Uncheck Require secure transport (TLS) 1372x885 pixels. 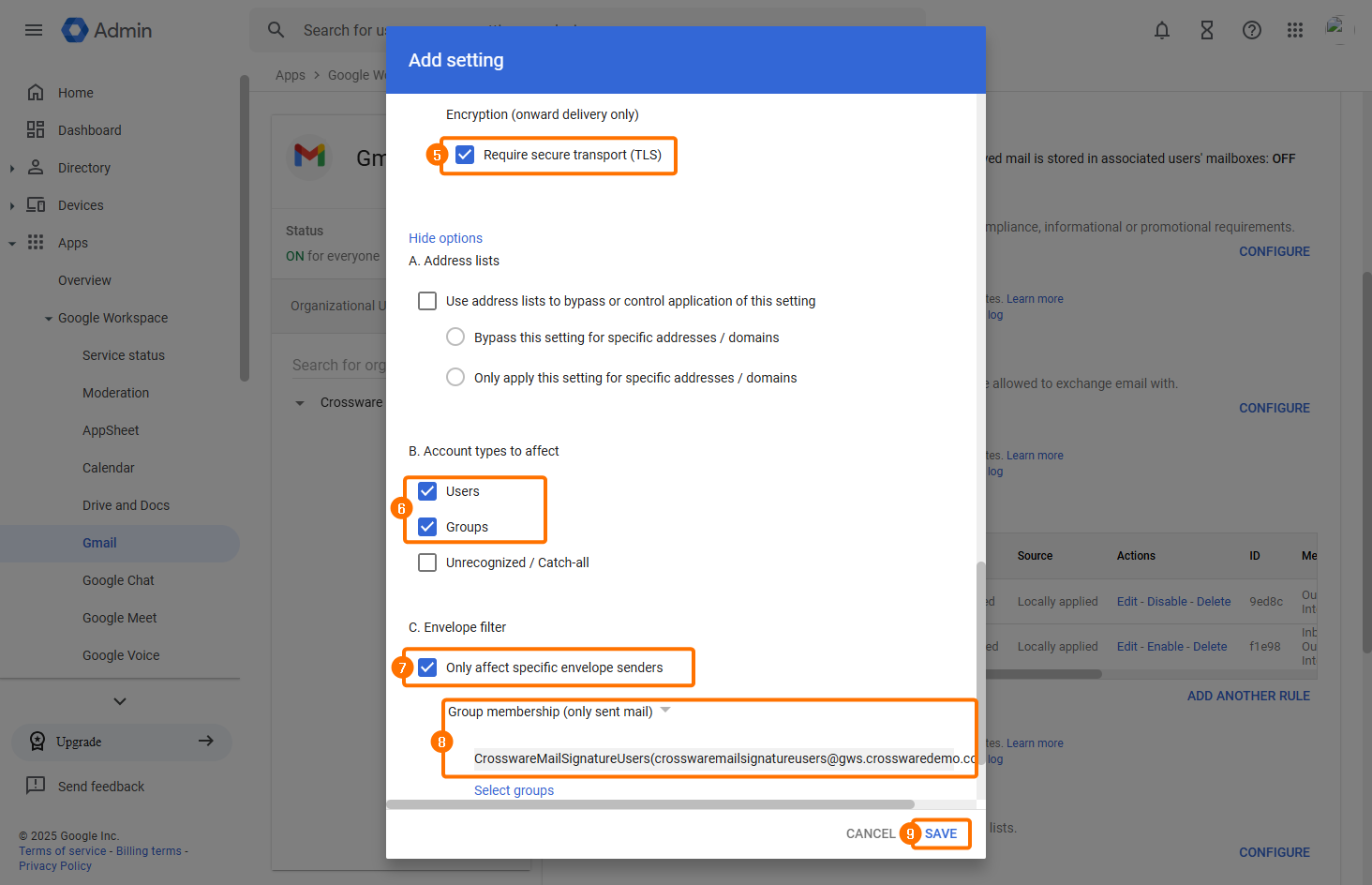coord(465,155)
